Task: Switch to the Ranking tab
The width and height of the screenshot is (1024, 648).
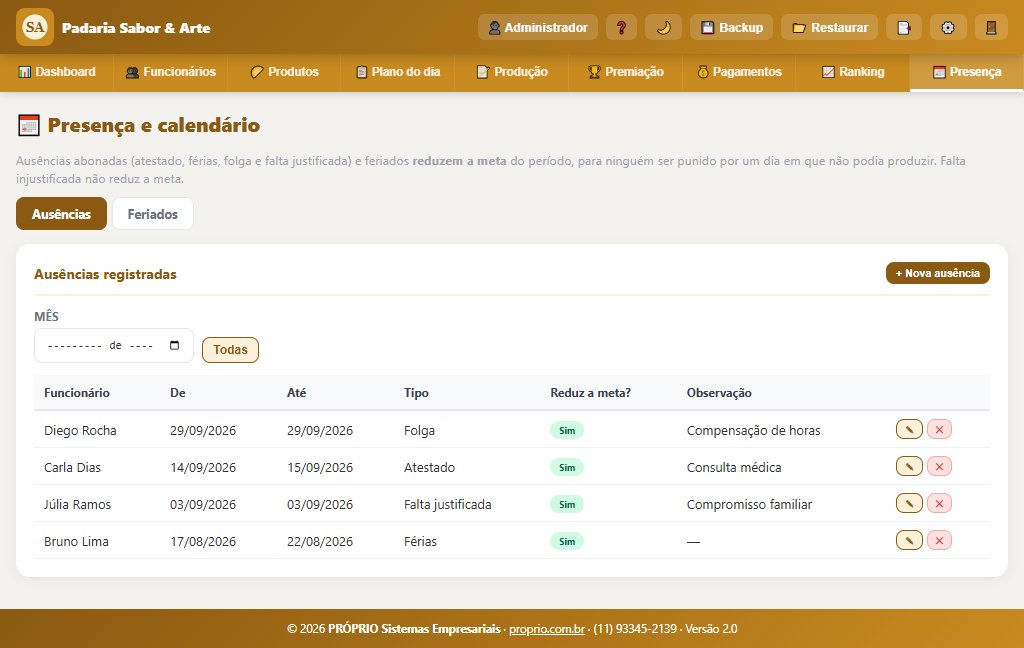Action: coord(852,72)
